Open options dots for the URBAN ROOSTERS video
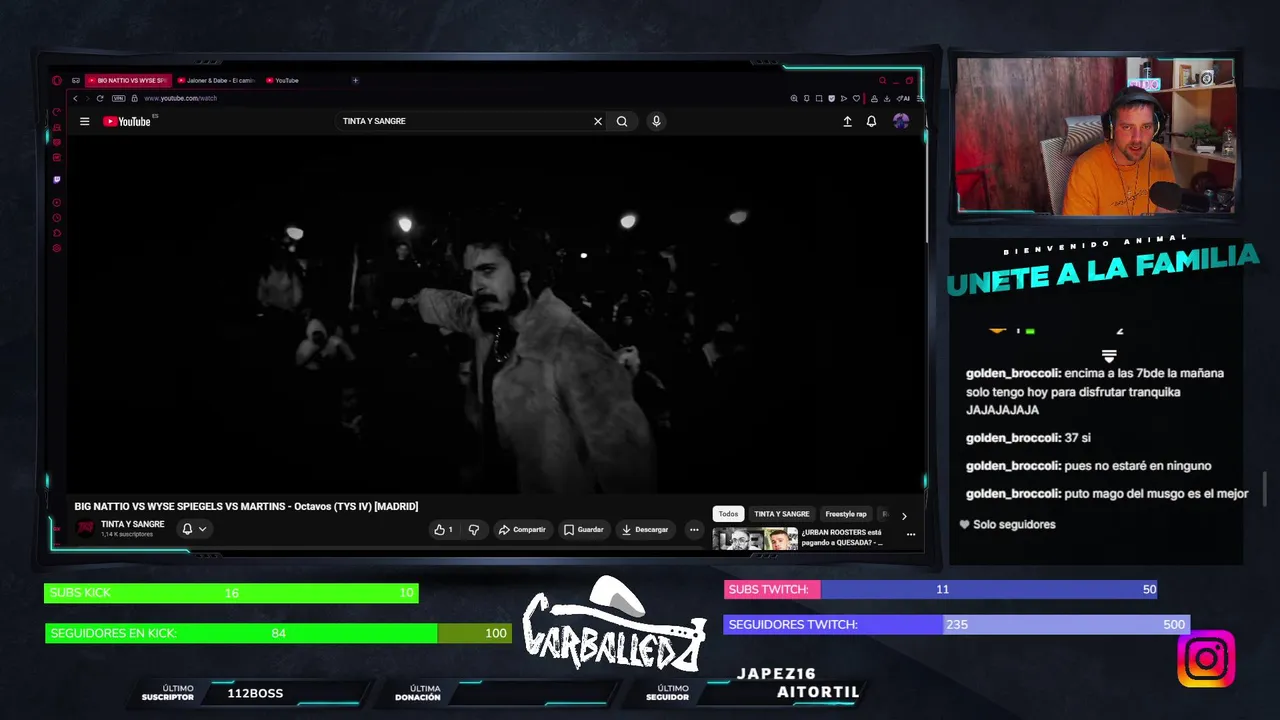The image size is (1280, 720). (x=911, y=535)
